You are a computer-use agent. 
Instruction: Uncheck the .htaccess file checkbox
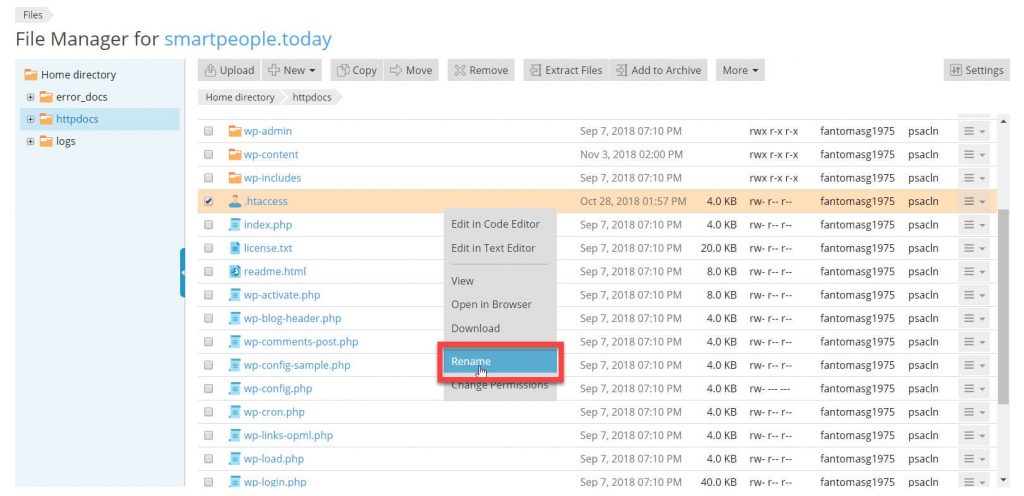tap(209, 201)
